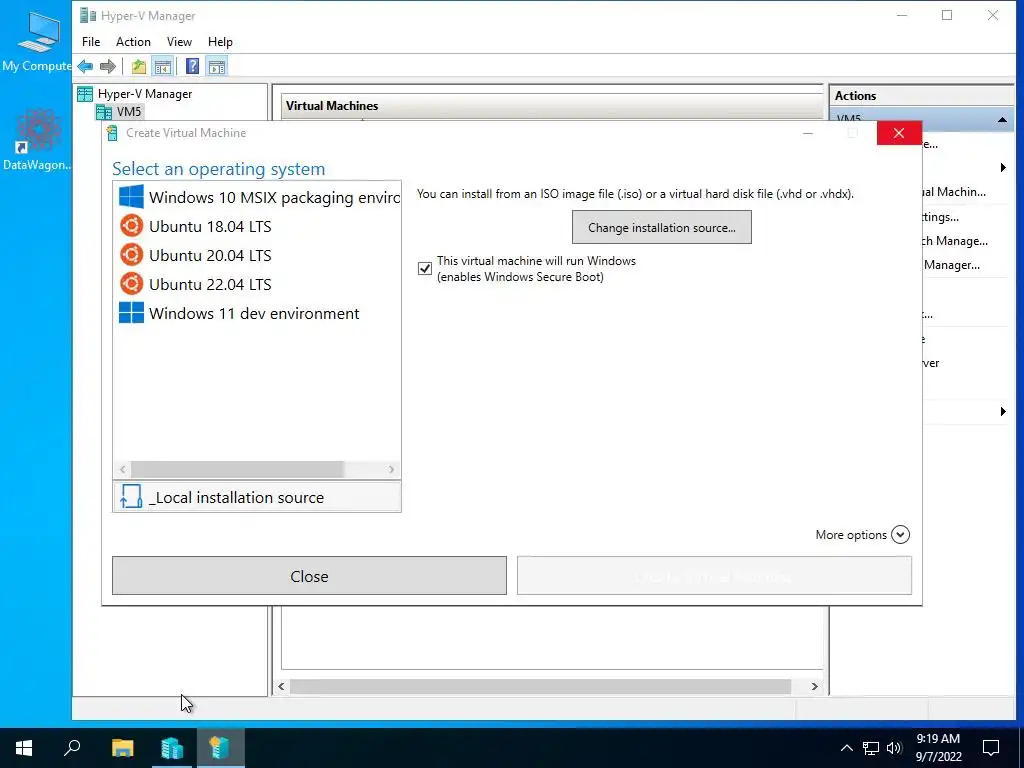Open the Windows Start menu

(x=24, y=748)
